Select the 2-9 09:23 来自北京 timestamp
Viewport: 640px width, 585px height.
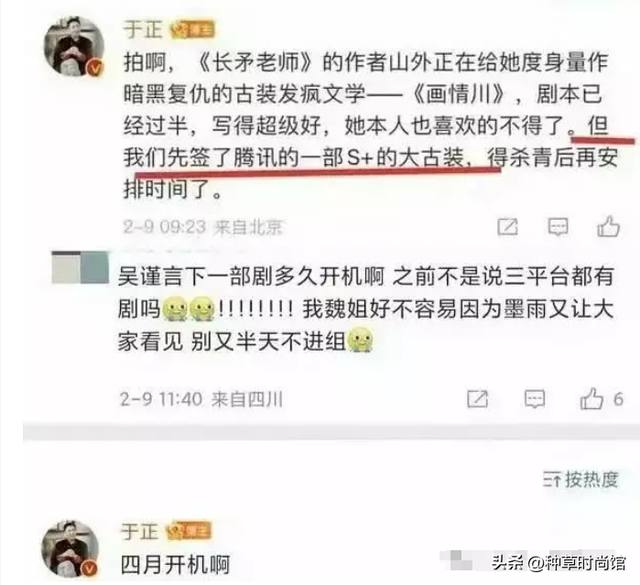point(203,227)
